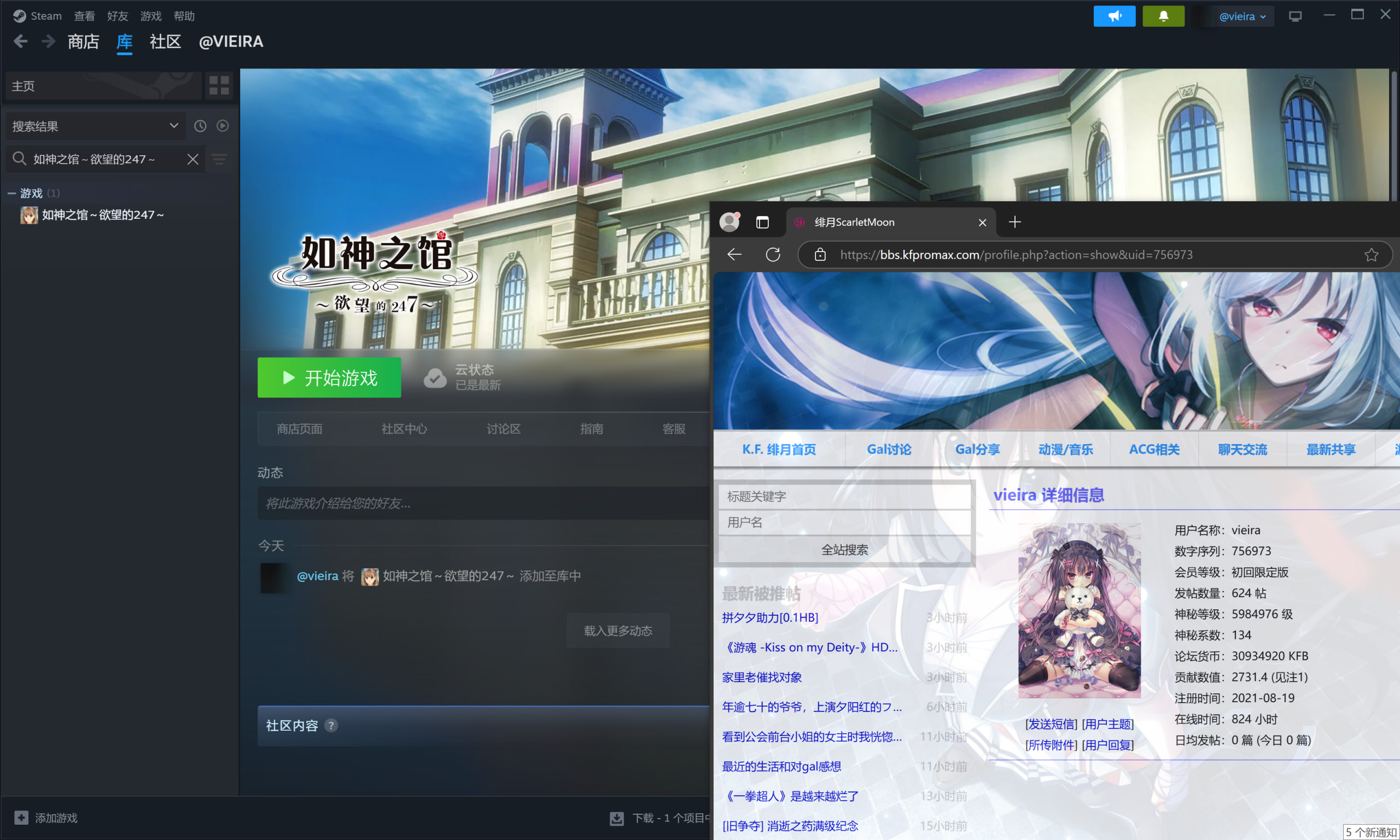Toggle ready-to-play filter icon

223,126
